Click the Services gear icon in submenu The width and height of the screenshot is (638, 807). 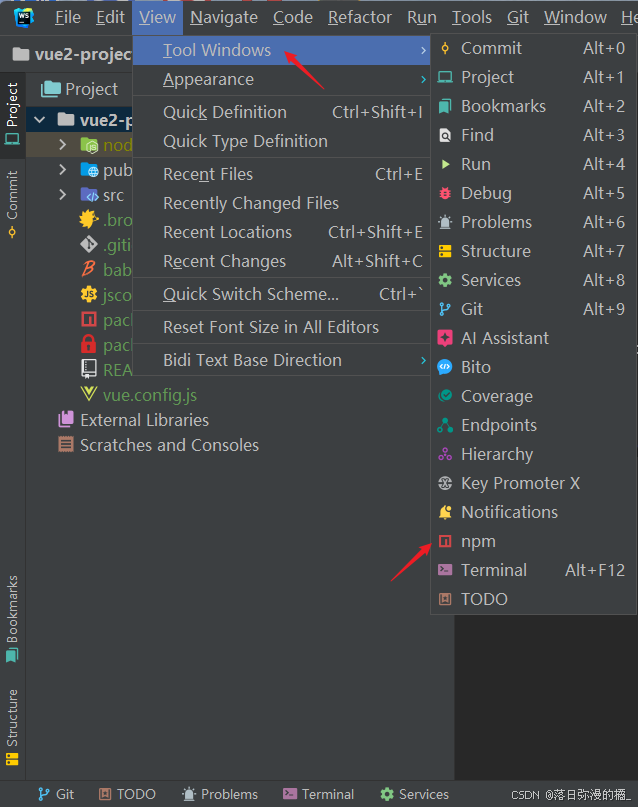[445, 280]
